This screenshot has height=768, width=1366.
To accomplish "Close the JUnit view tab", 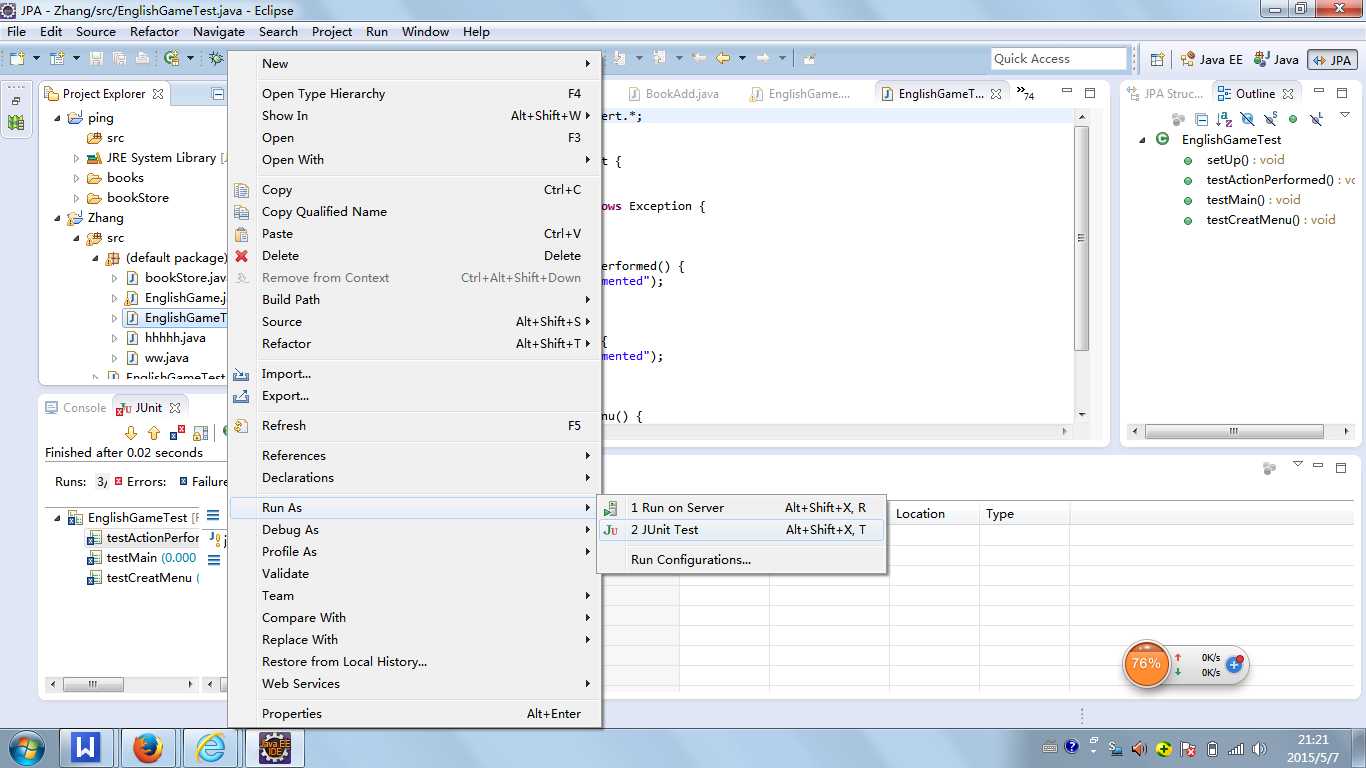I will coord(174,408).
